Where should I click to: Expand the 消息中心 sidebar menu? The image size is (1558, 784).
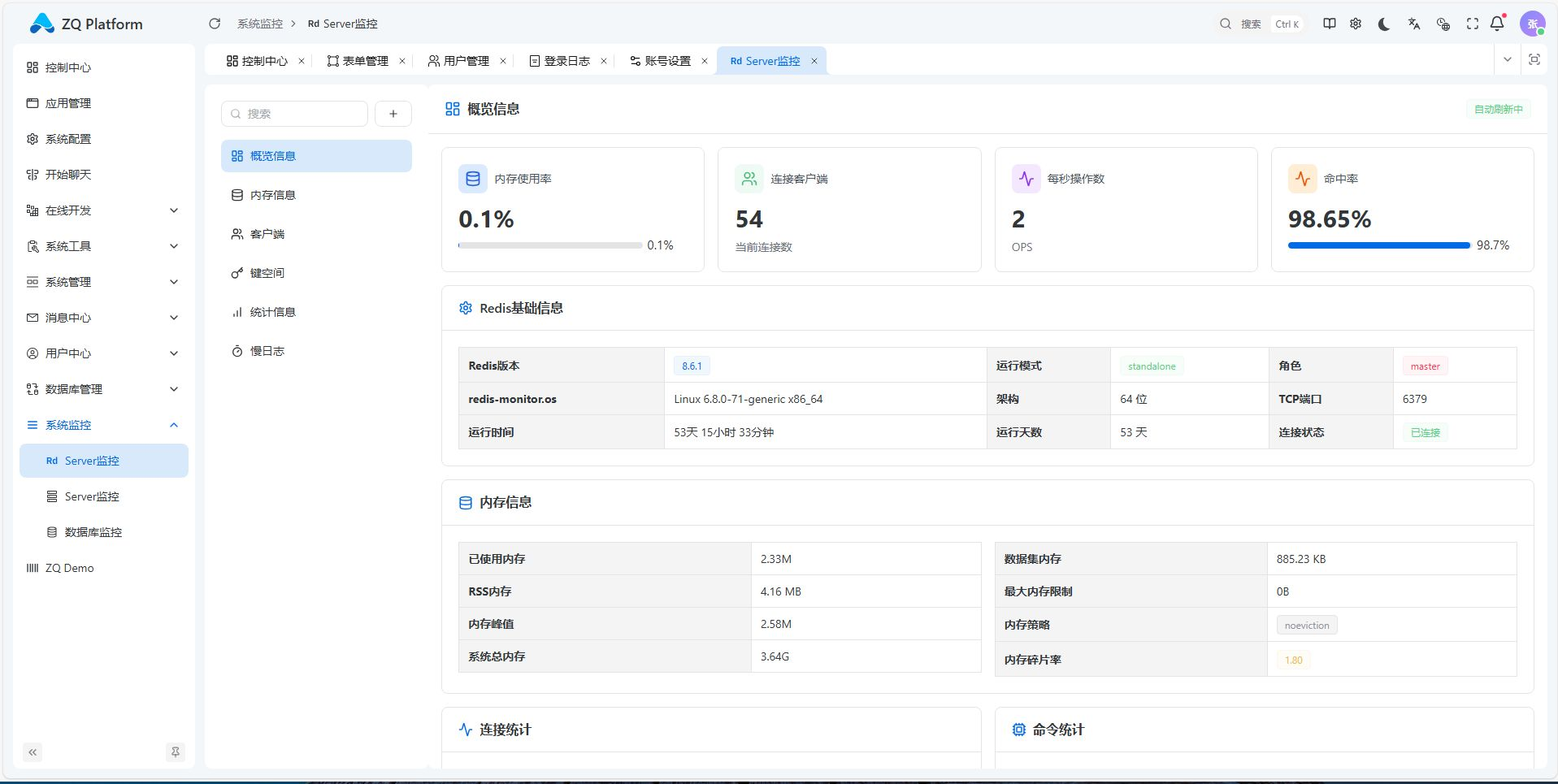click(104, 318)
